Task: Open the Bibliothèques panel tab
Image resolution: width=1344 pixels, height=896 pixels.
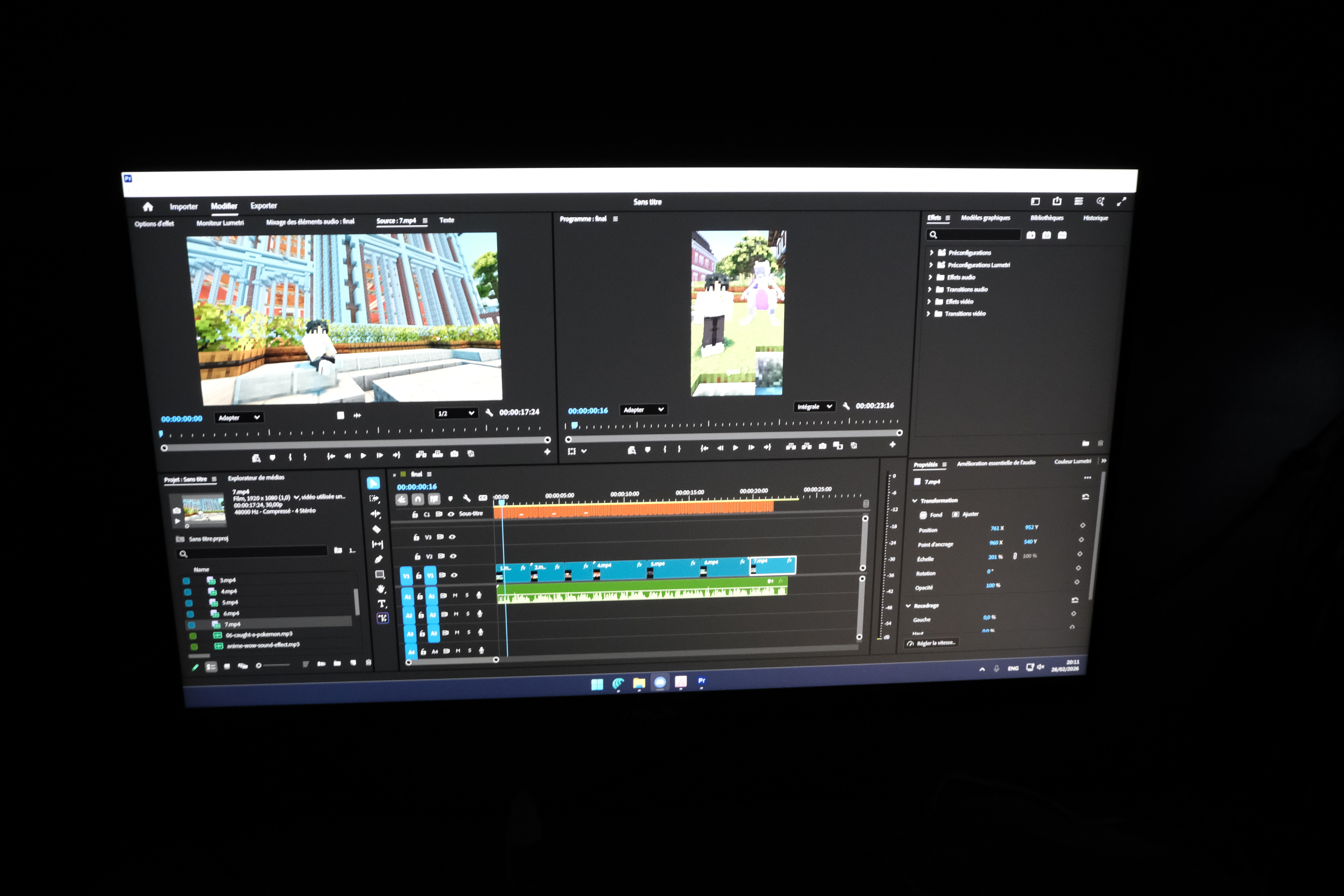Action: pos(1046,218)
